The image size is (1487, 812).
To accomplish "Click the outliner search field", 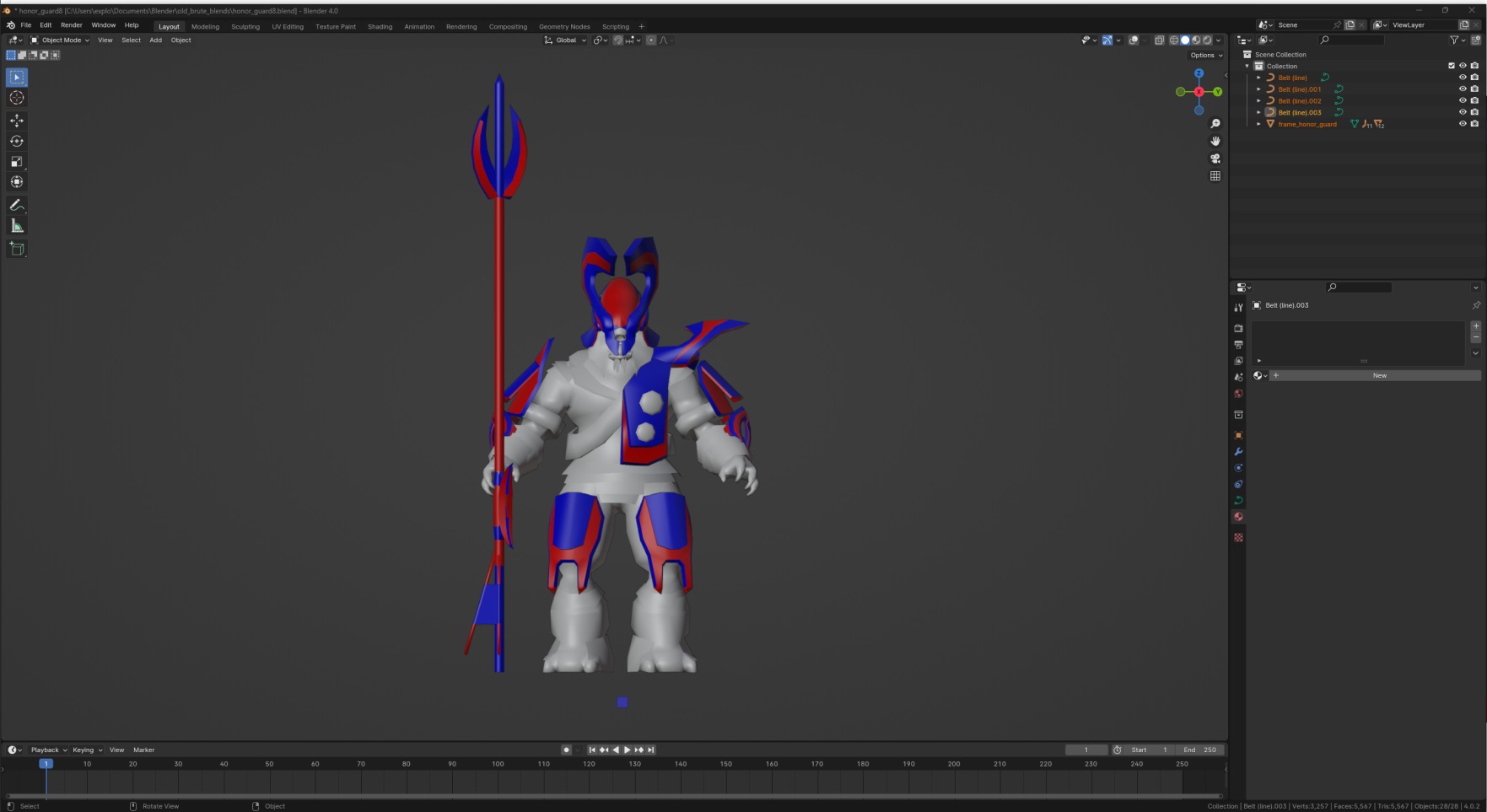I will (x=1351, y=40).
